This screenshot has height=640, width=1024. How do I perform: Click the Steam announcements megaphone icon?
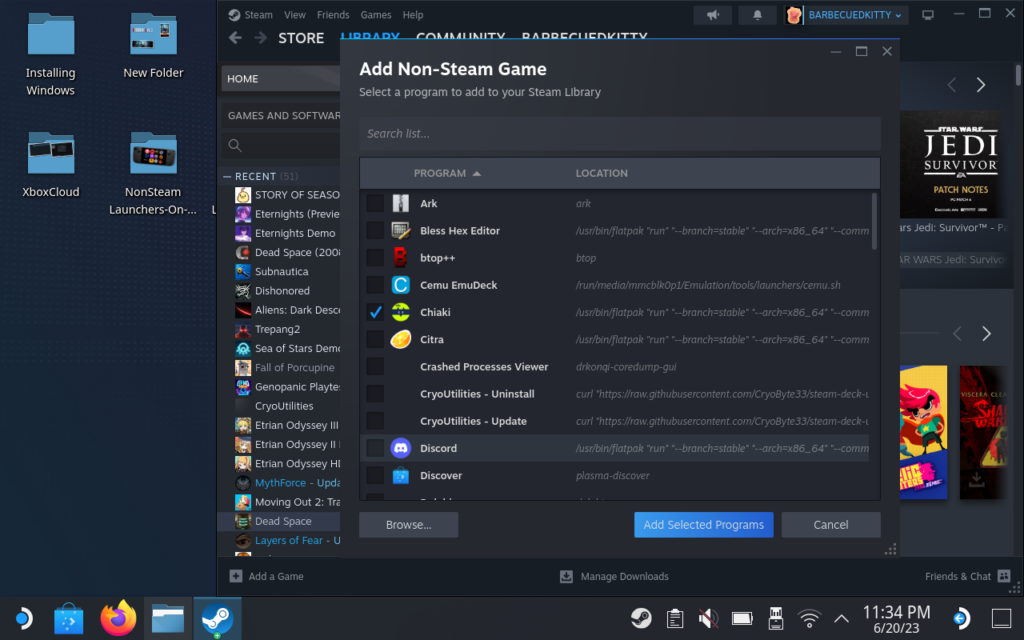click(713, 15)
